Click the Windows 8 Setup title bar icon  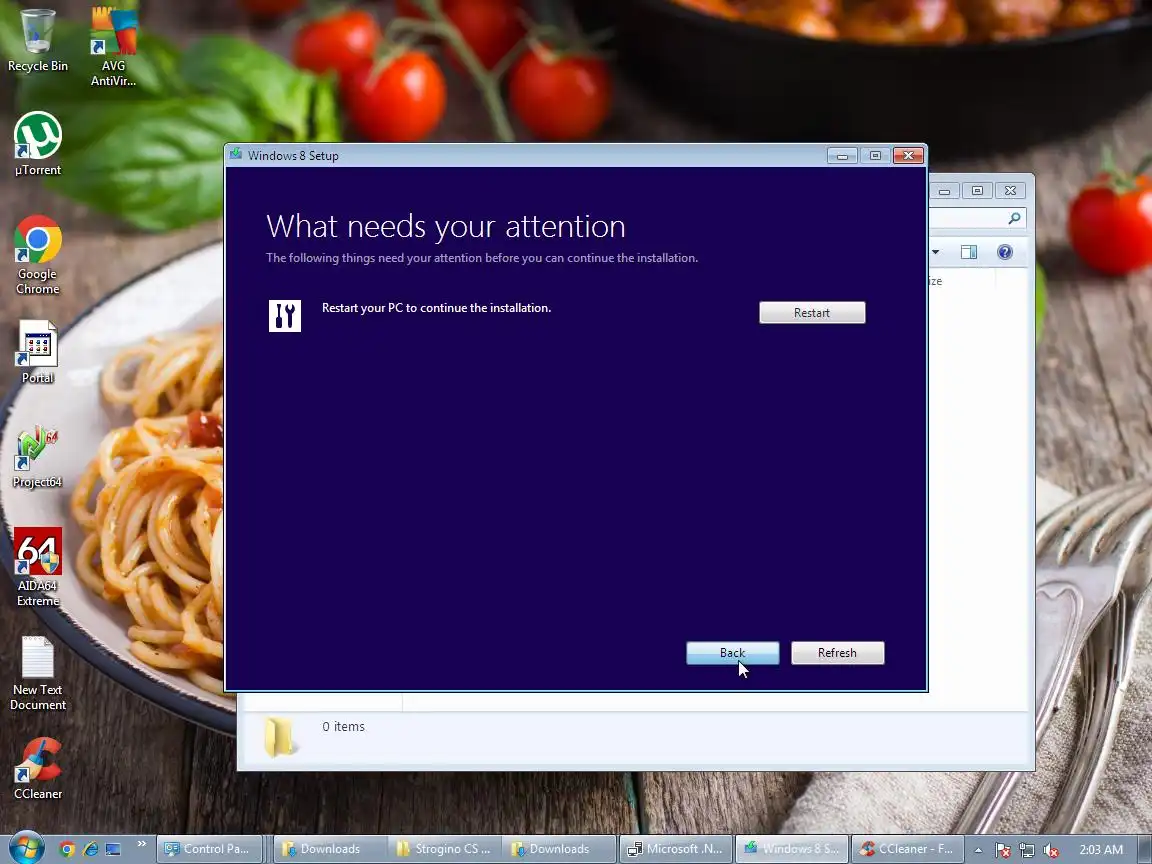point(236,154)
